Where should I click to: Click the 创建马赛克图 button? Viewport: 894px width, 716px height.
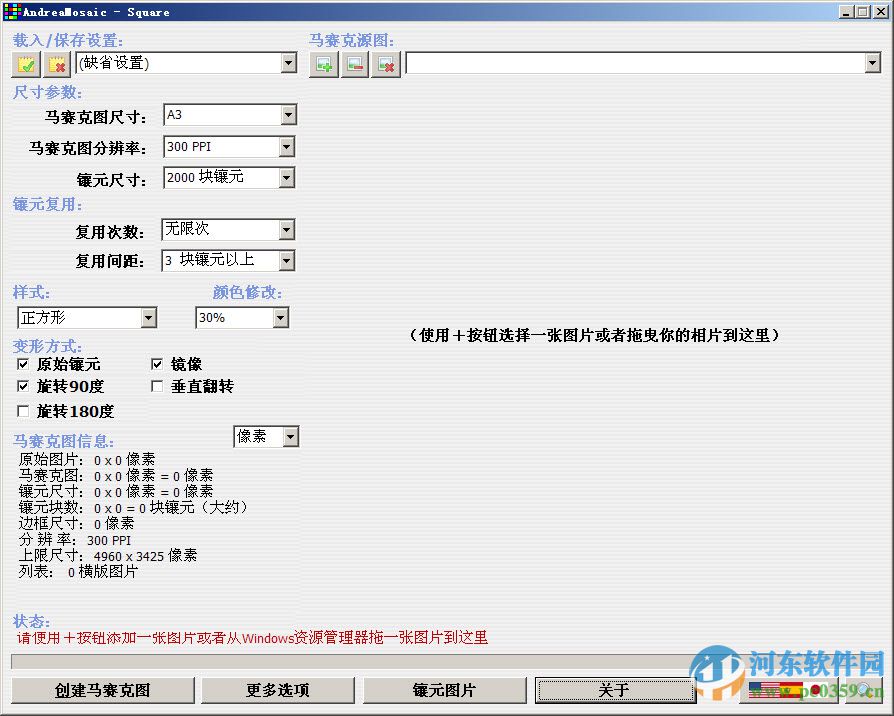pos(102,690)
